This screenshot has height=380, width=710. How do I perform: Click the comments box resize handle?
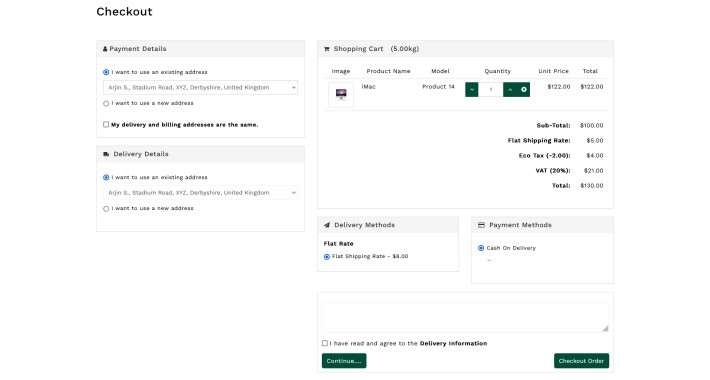click(605, 329)
